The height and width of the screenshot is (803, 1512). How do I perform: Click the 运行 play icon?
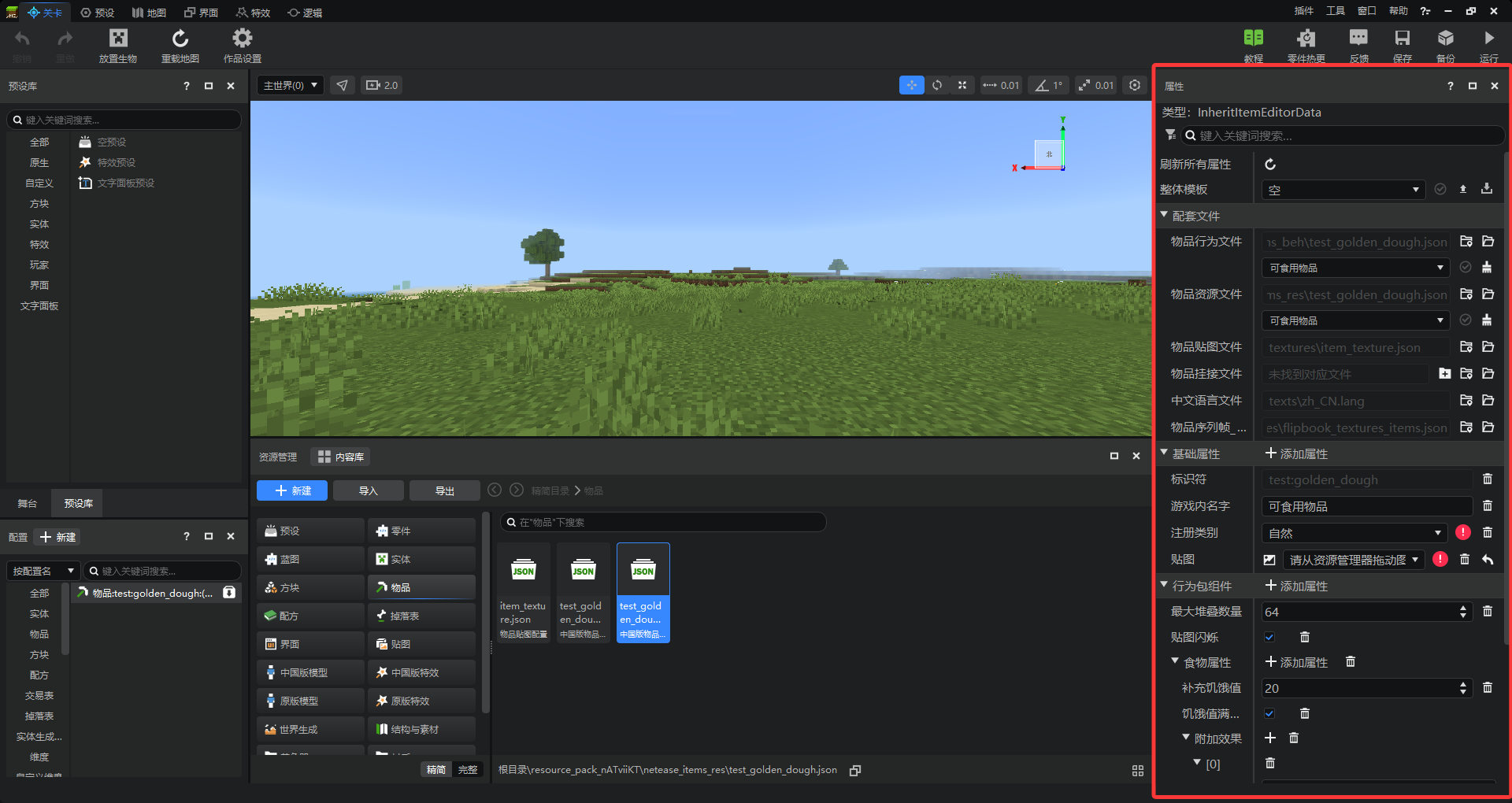coord(1489,38)
